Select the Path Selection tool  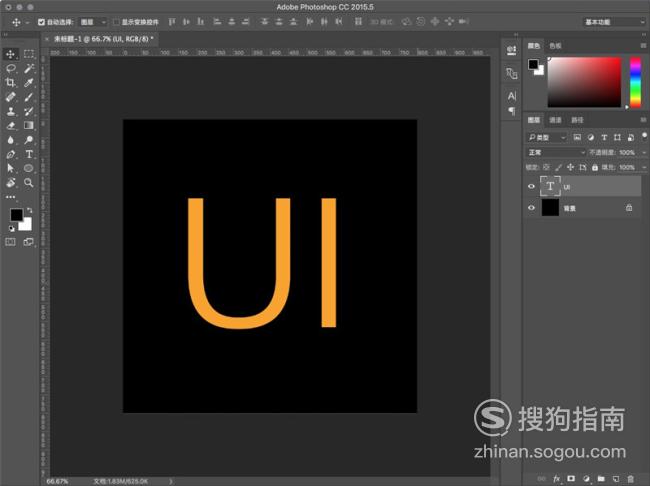coord(10,168)
